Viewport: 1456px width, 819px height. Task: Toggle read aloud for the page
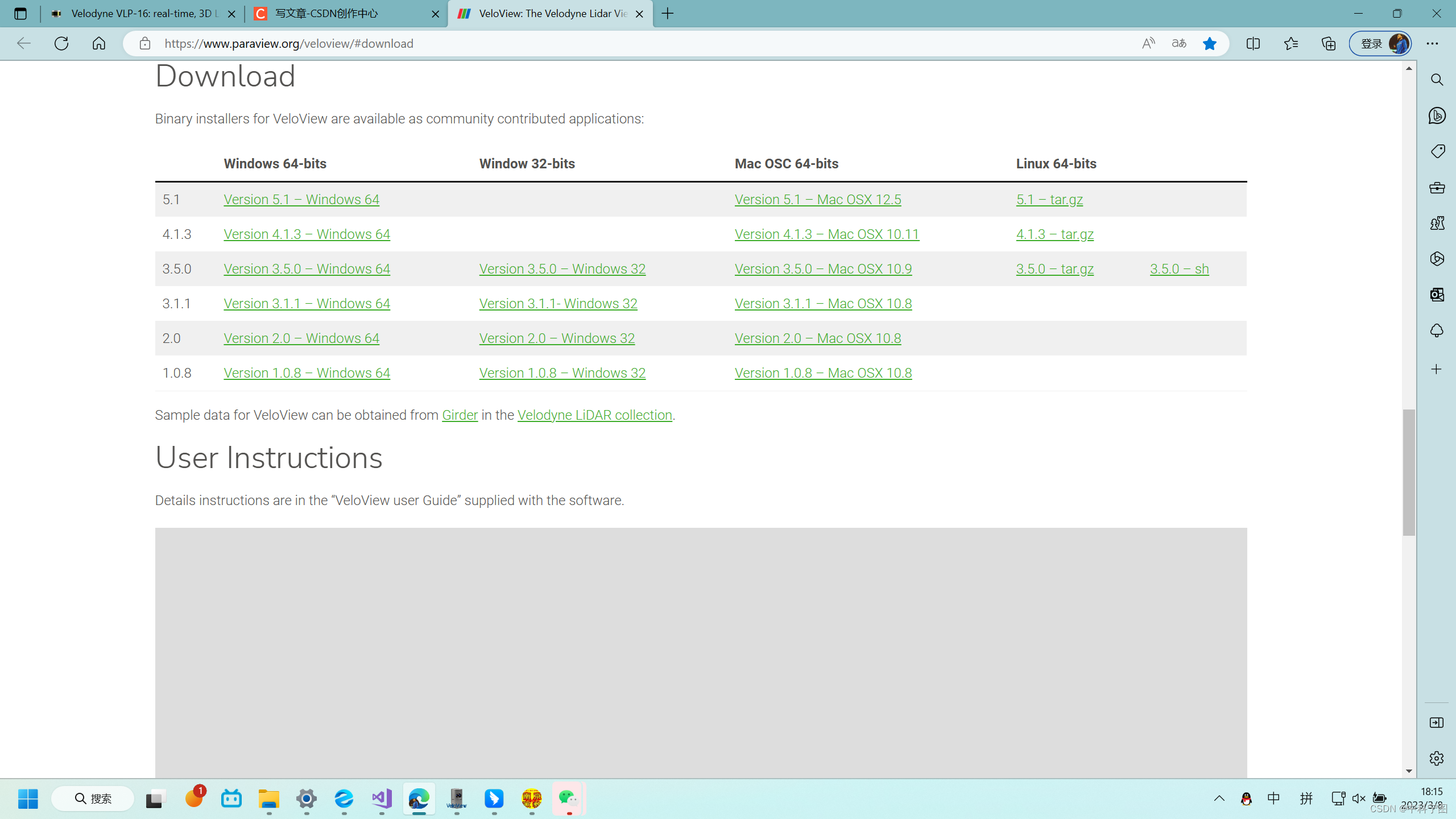[1148, 43]
